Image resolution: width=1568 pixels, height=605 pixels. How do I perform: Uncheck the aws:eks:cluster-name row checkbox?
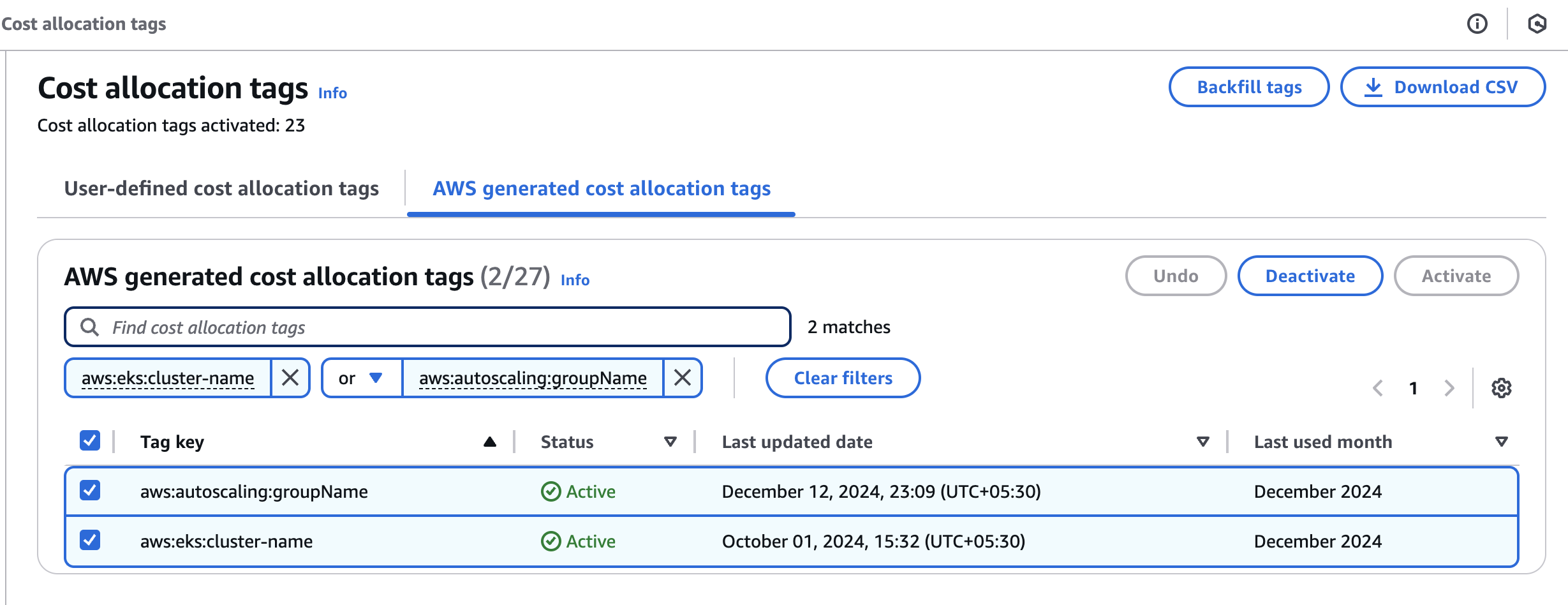[90, 540]
